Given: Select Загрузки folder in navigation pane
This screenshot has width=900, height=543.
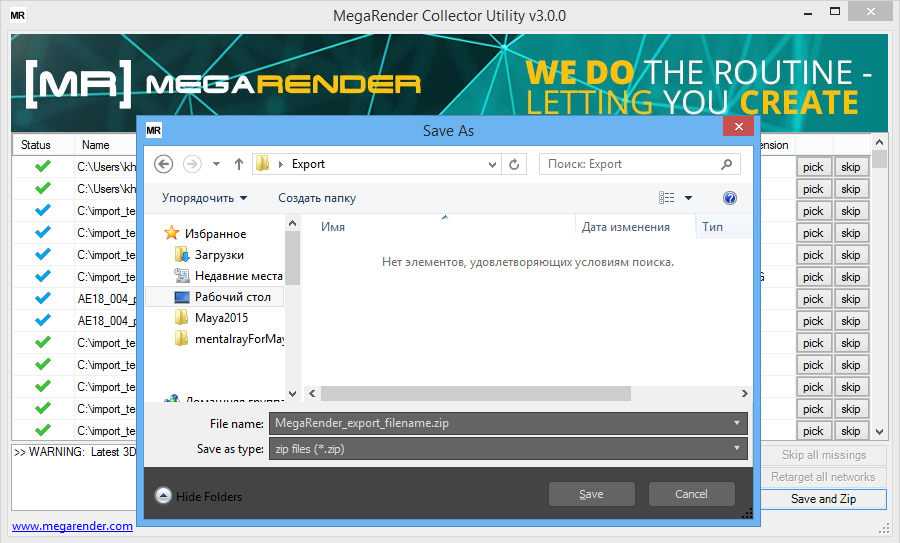Looking at the screenshot, I should pos(219,255).
